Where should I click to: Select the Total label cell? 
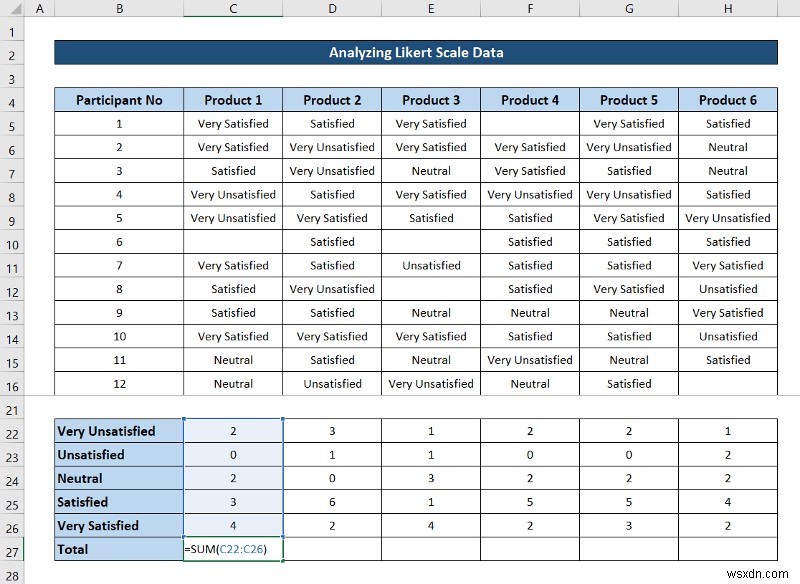coord(119,549)
